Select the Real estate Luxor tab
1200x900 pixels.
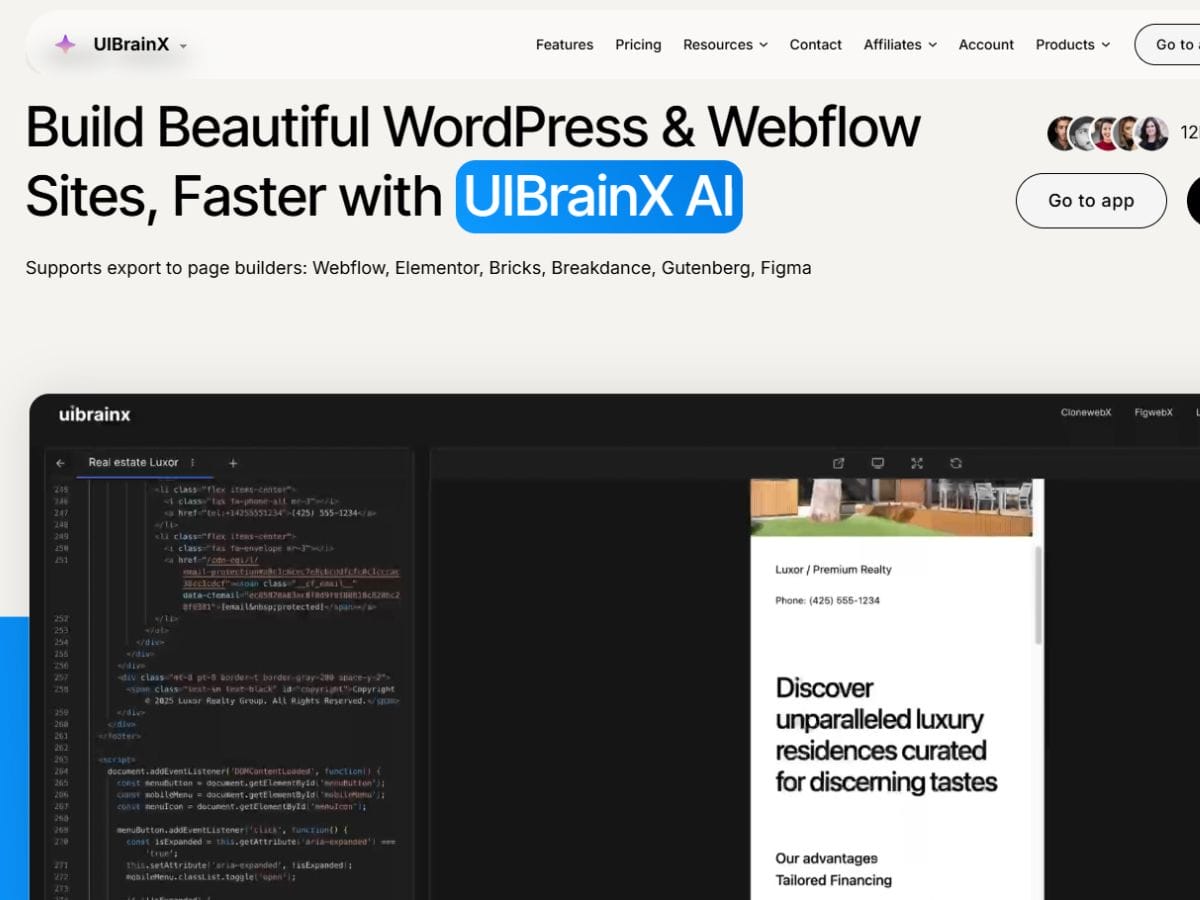[x=133, y=462]
